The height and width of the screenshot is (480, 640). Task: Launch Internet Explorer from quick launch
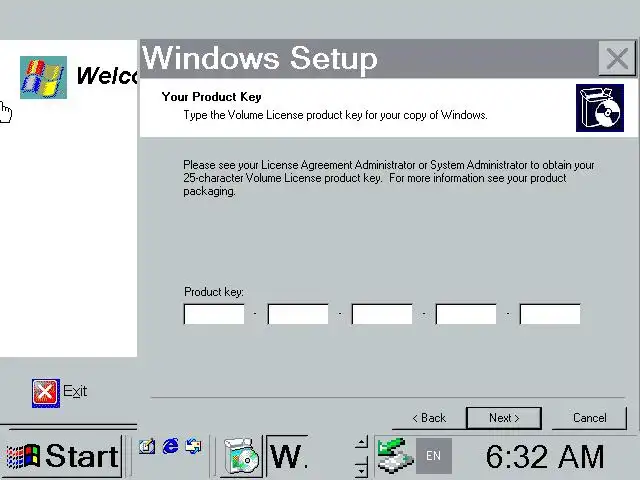[x=170, y=447]
